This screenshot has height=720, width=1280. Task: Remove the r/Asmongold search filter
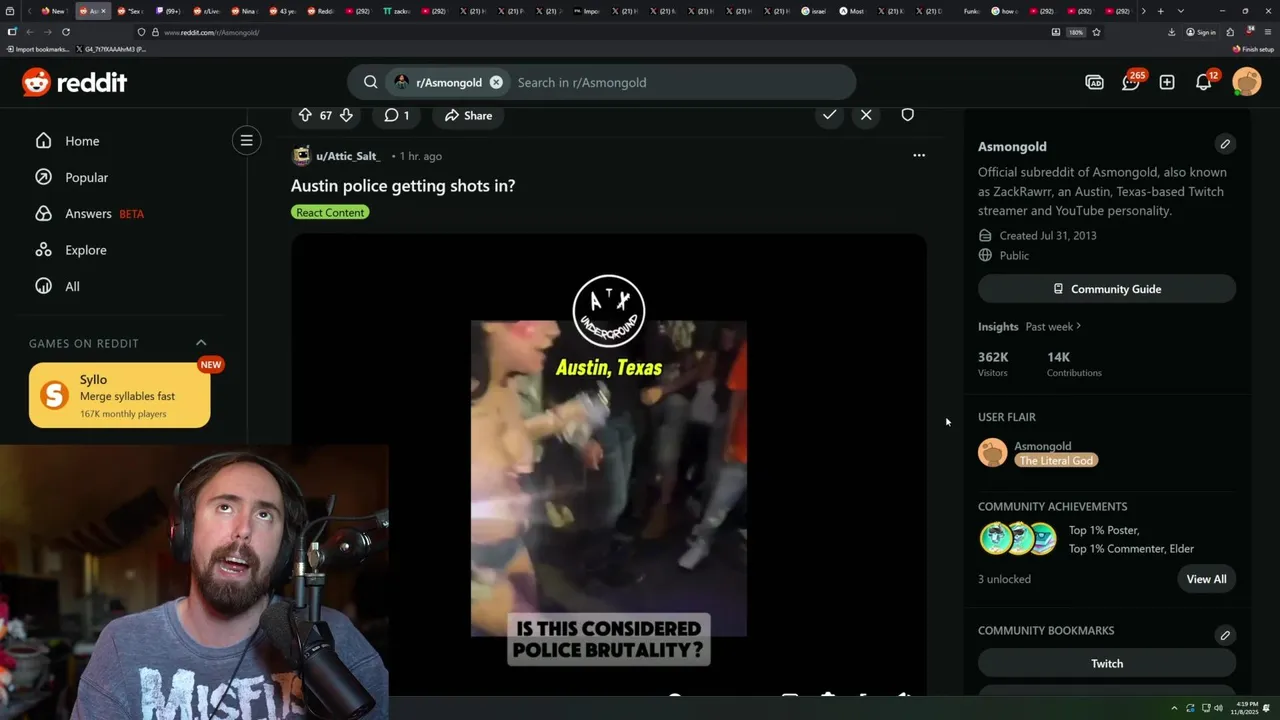tap(496, 82)
